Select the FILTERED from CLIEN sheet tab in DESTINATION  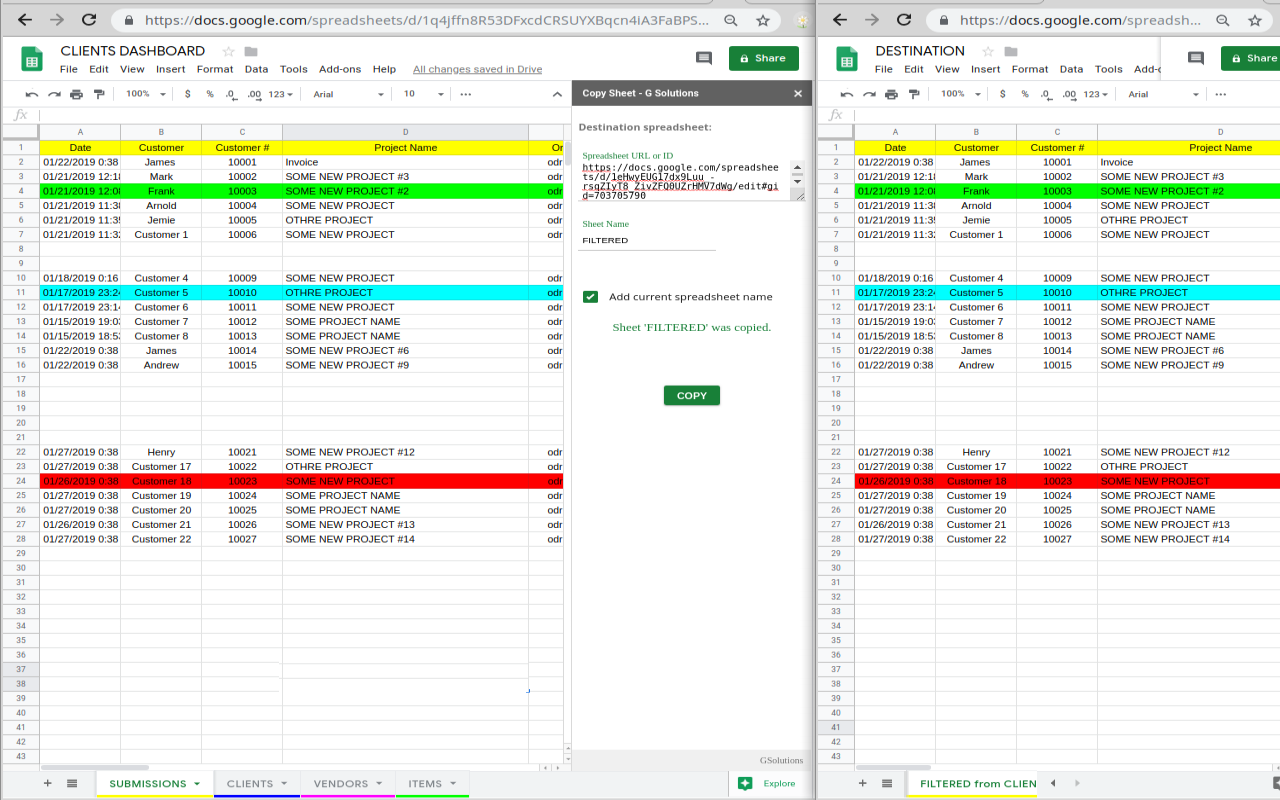(x=978, y=783)
